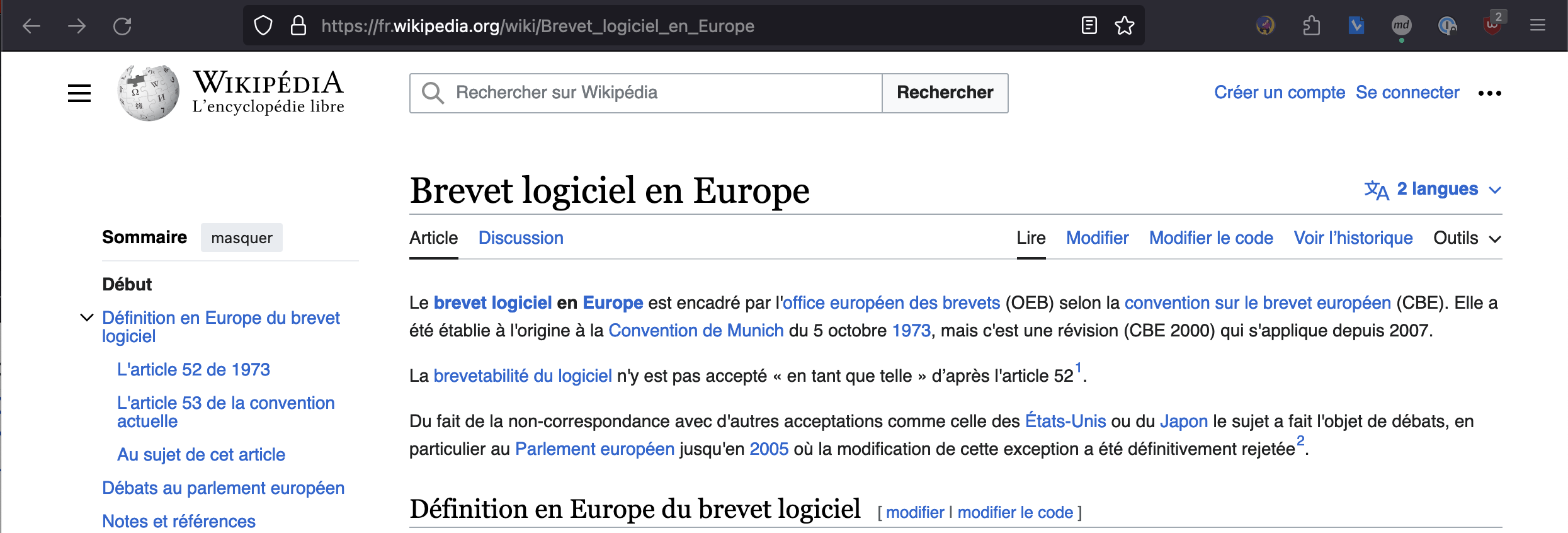Screen dimensions: 1568x533
Task: Open Convention de Munich link
Action: coord(696,331)
